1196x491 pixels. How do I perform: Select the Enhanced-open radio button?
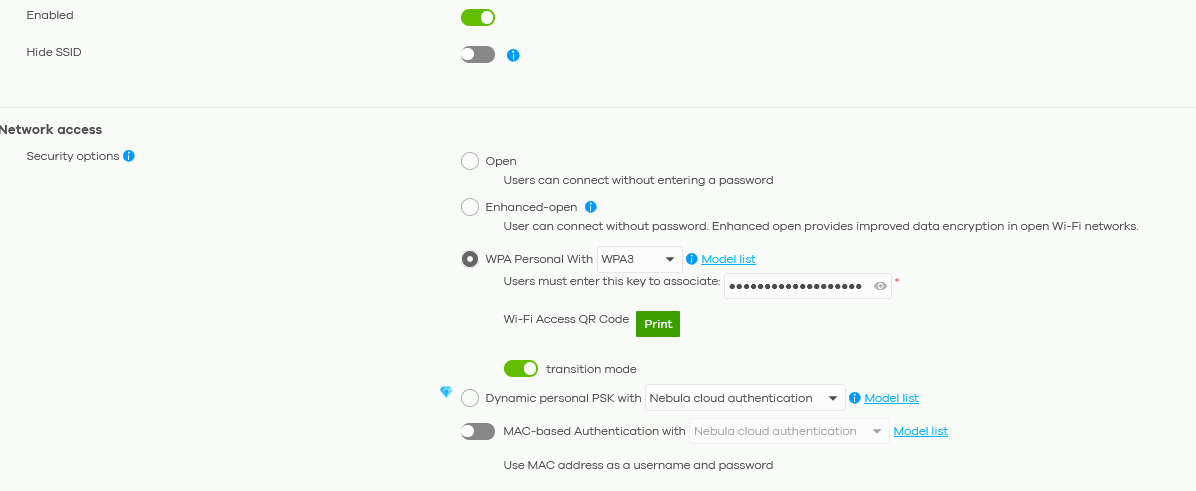click(x=470, y=207)
